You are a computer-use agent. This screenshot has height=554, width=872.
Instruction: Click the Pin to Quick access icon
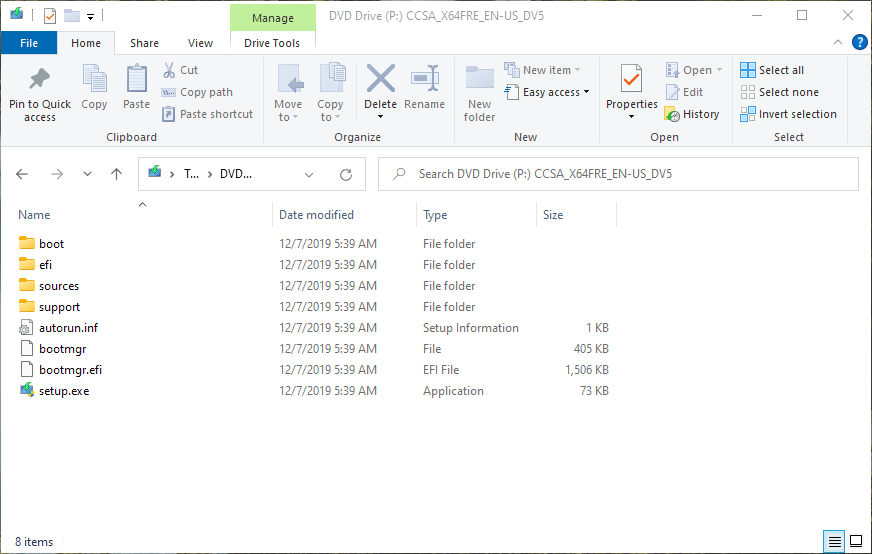click(x=40, y=80)
